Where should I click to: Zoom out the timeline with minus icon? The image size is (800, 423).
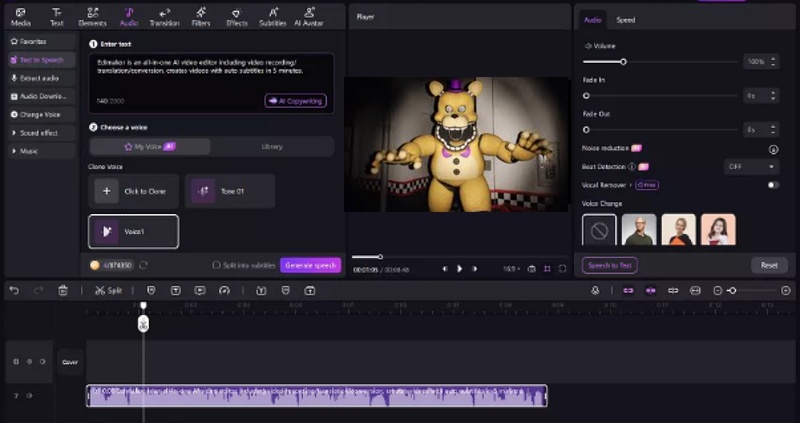click(717, 290)
